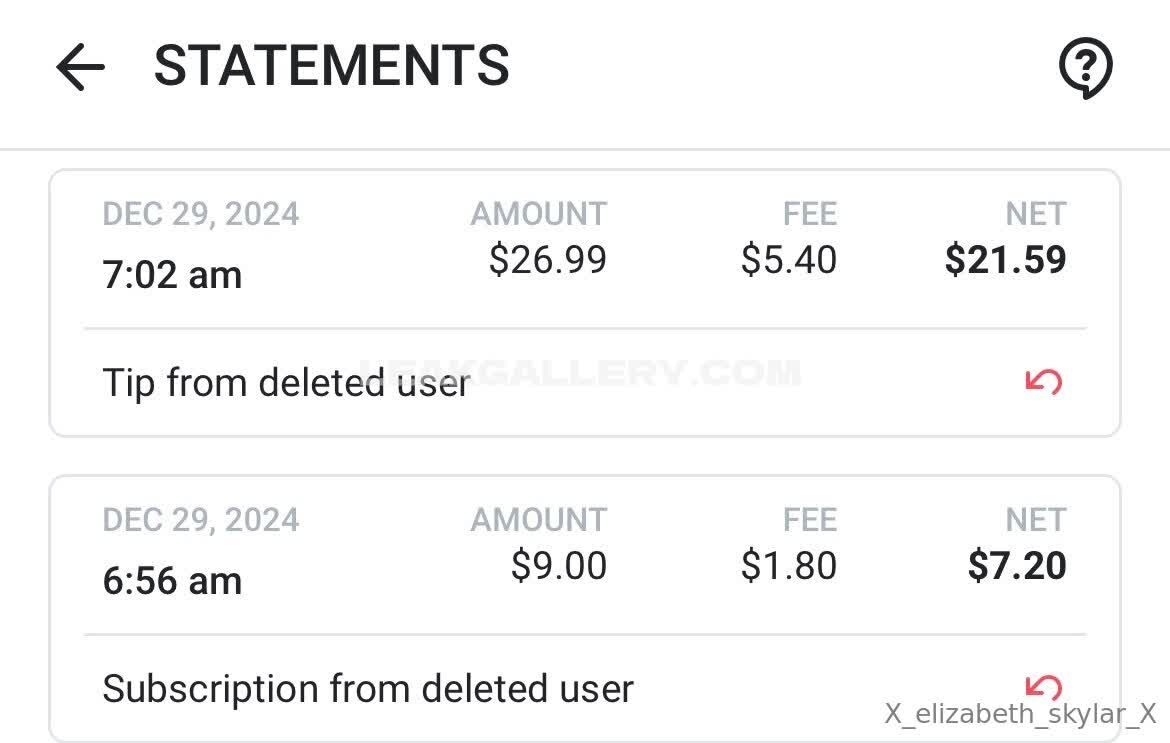Click the red undo icon on the subscription transaction
Image resolution: width=1170 pixels, height=743 pixels.
[x=1044, y=685]
